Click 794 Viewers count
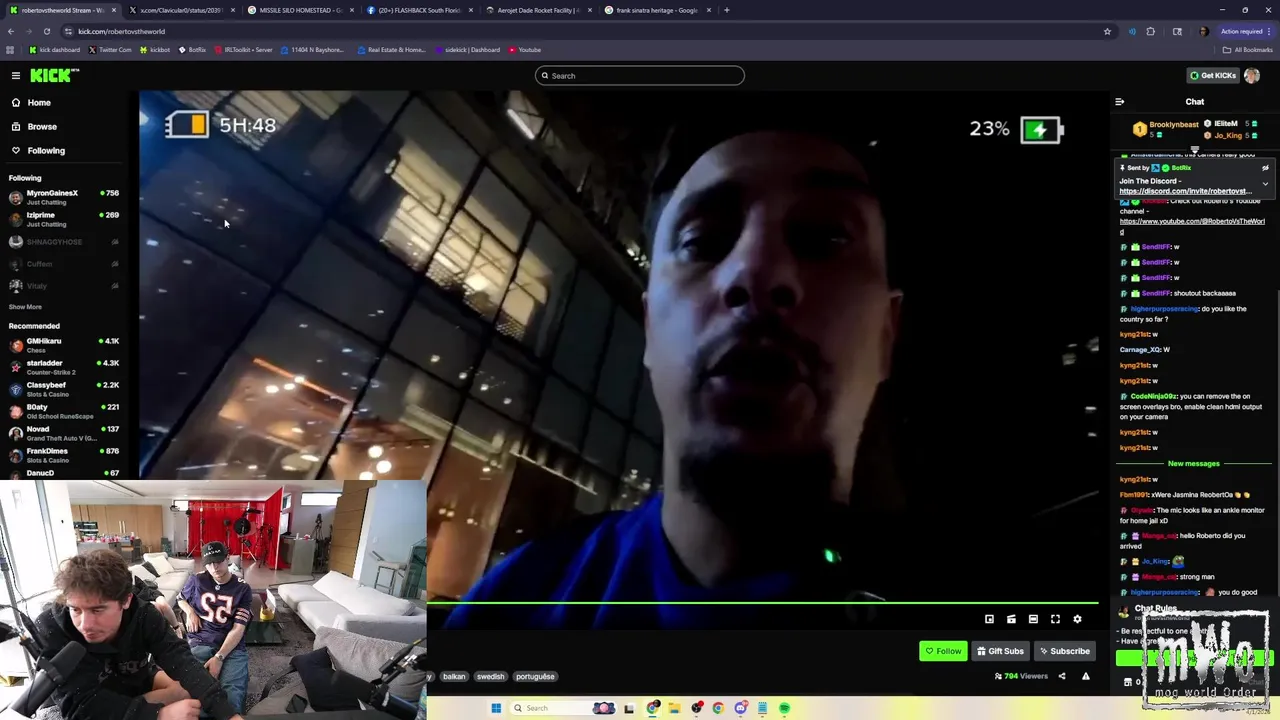This screenshot has height=720, width=1280. tap(1021, 676)
